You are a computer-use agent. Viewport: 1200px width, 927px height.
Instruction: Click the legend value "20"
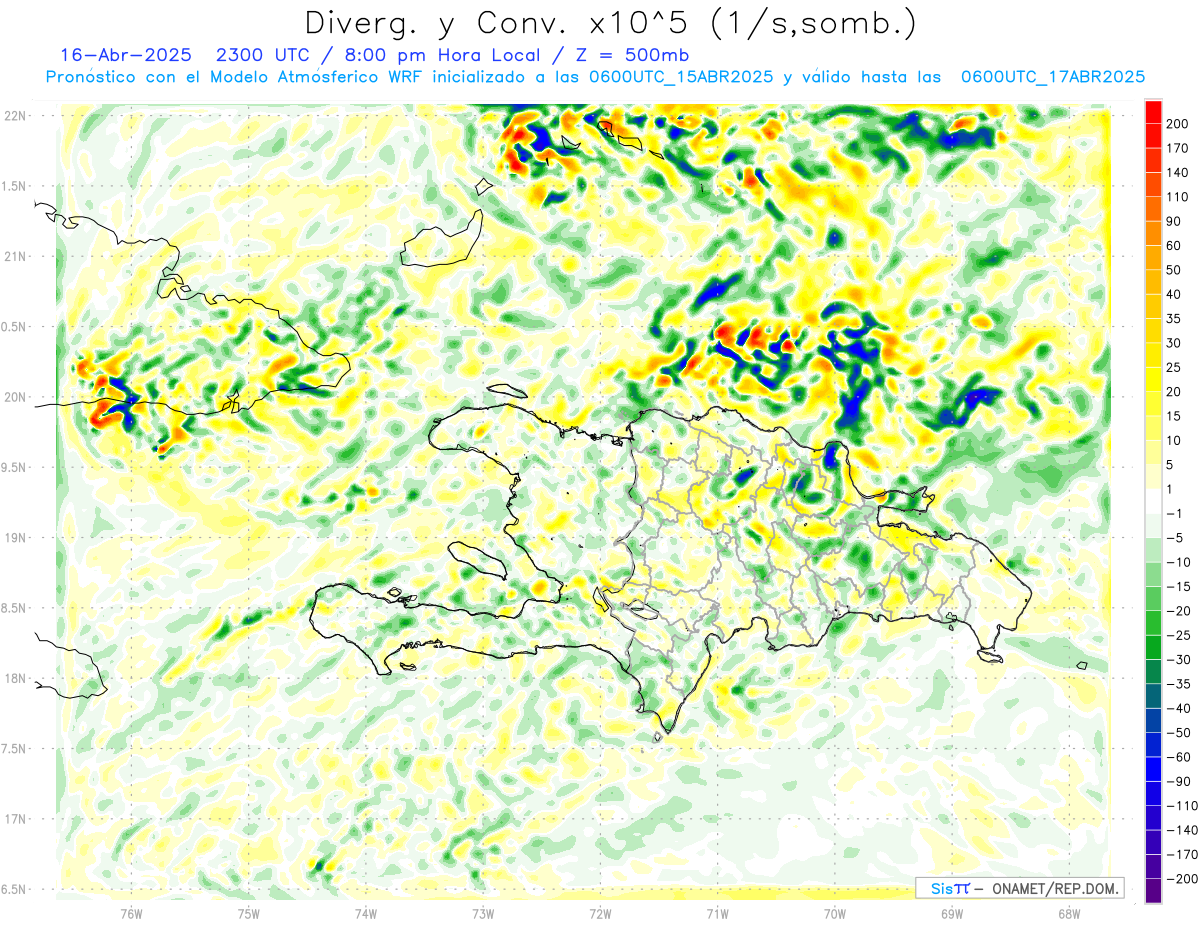tap(1174, 392)
